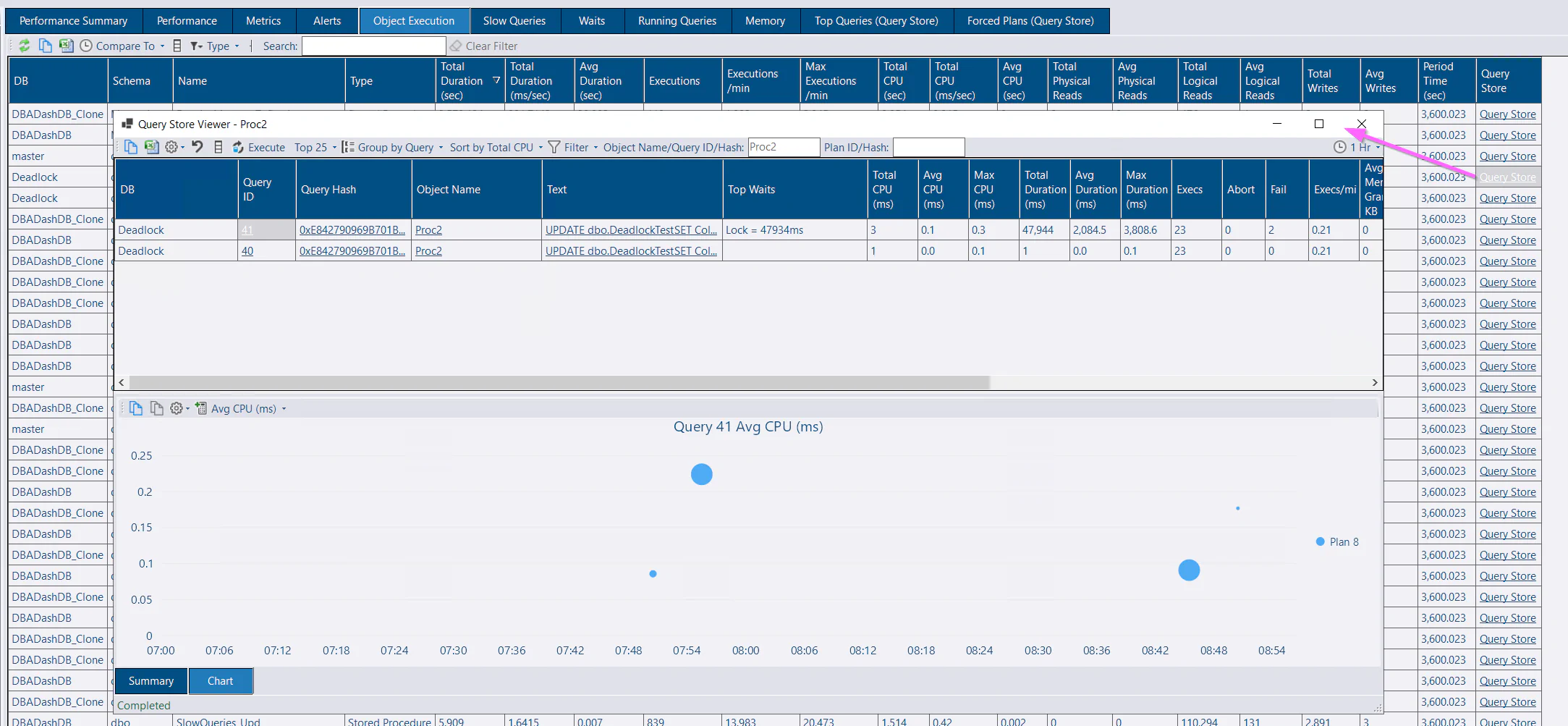Switch to the Chart tab in Query Store Viewer

pos(220,680)
